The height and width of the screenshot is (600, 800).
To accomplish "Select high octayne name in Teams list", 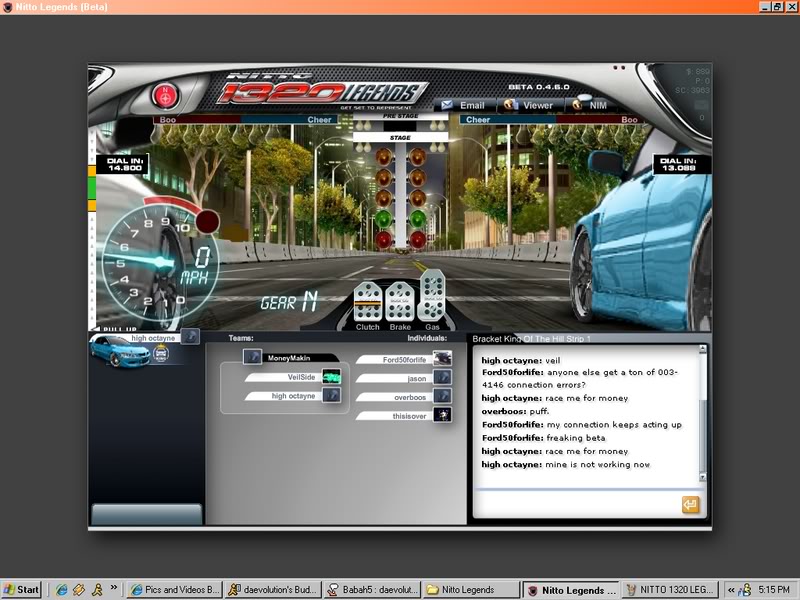I will click(293, 396).
